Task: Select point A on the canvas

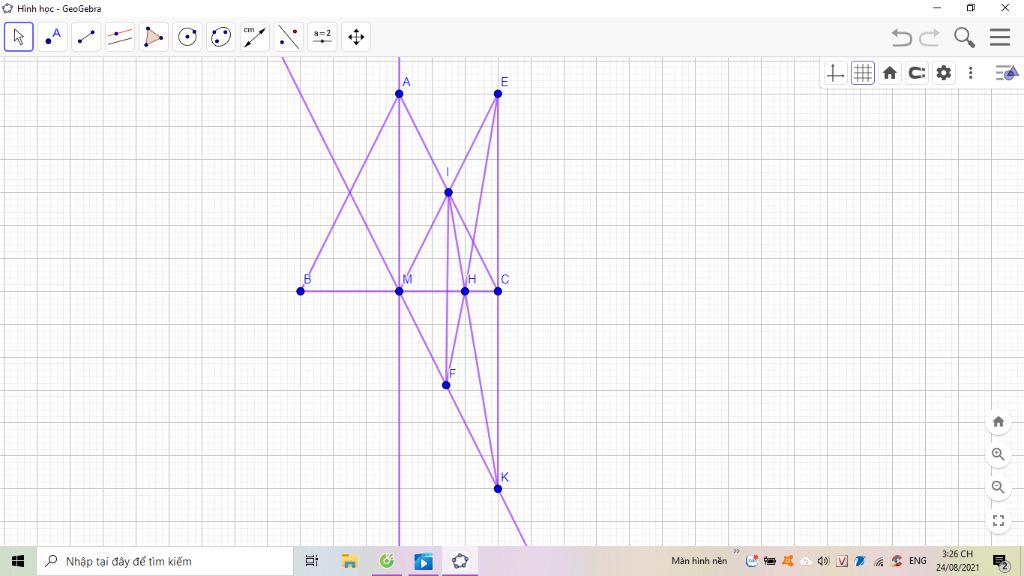Action: [x=399, y=94]
